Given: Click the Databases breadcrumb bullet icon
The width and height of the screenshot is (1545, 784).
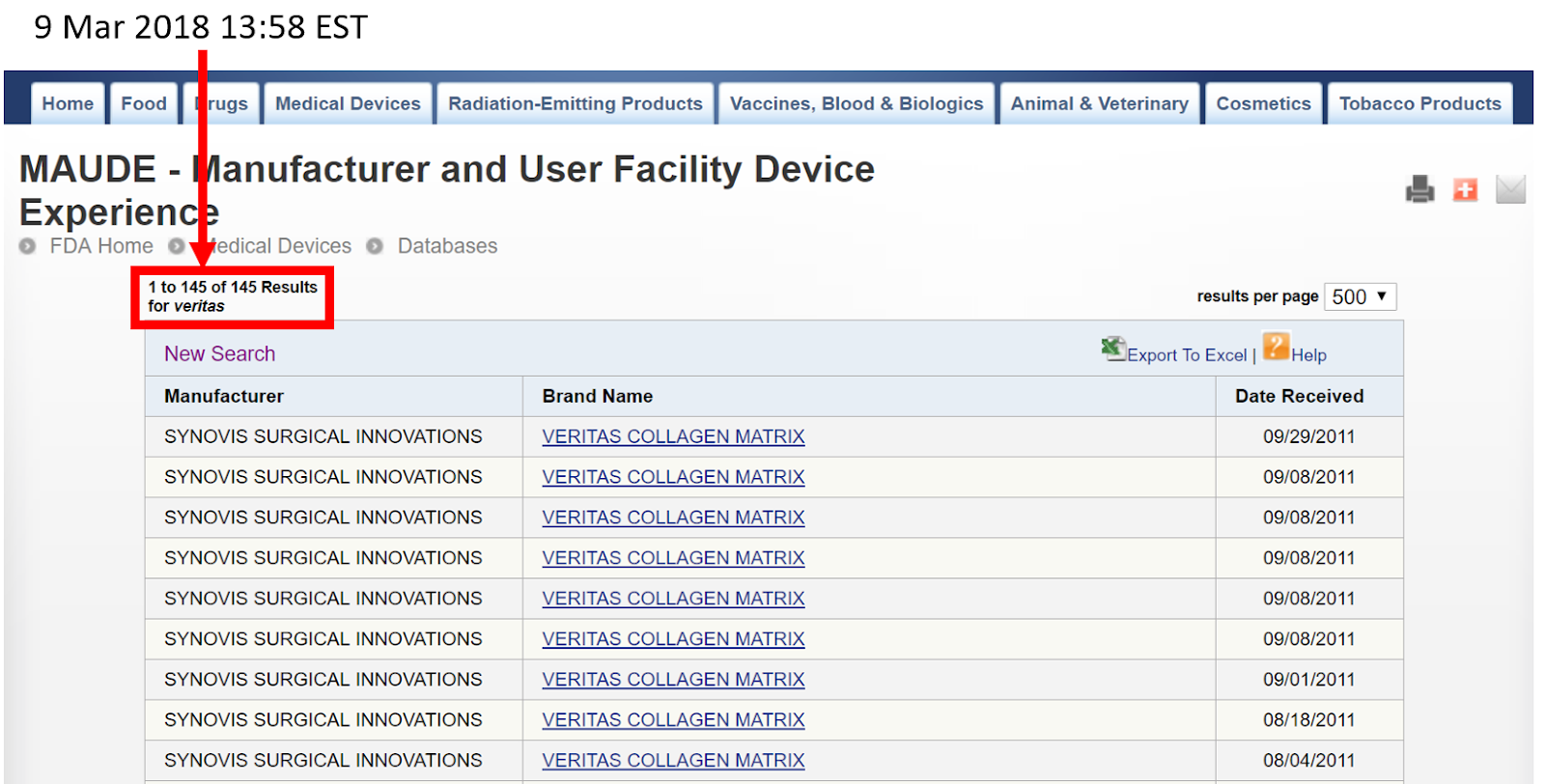Looking at the screenshot, I should pos(375,246).
